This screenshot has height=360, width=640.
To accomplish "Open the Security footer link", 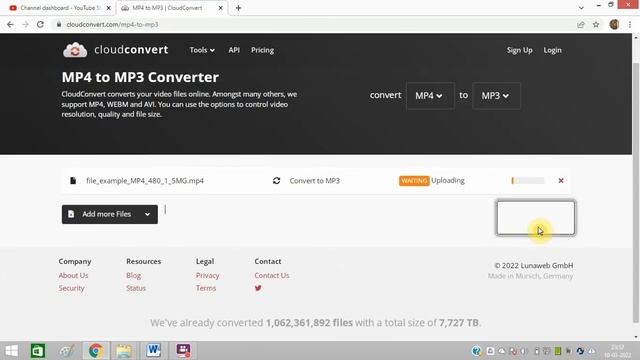I will pos(71,288).
